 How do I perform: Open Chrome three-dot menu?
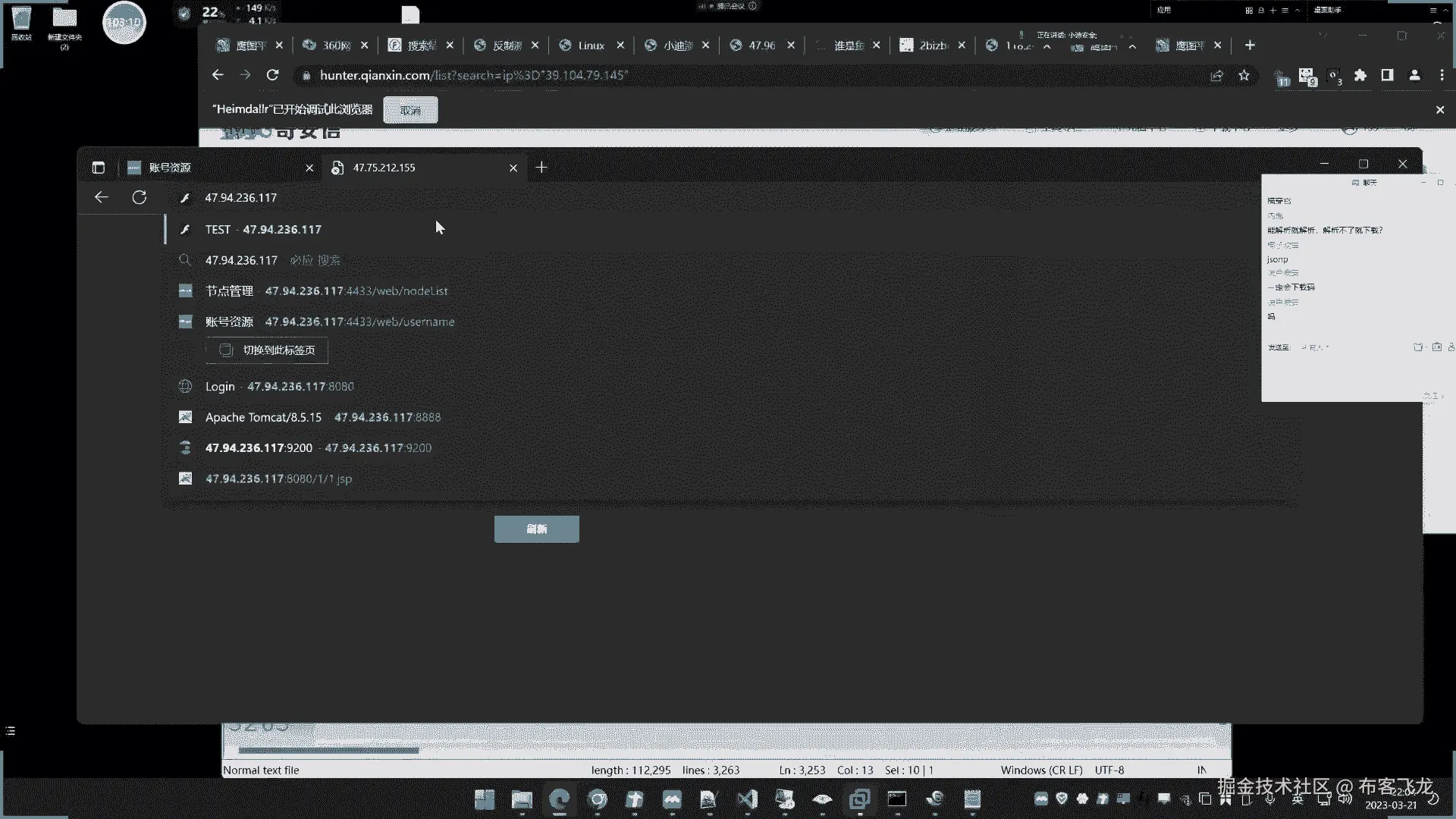pos(1442,75)
